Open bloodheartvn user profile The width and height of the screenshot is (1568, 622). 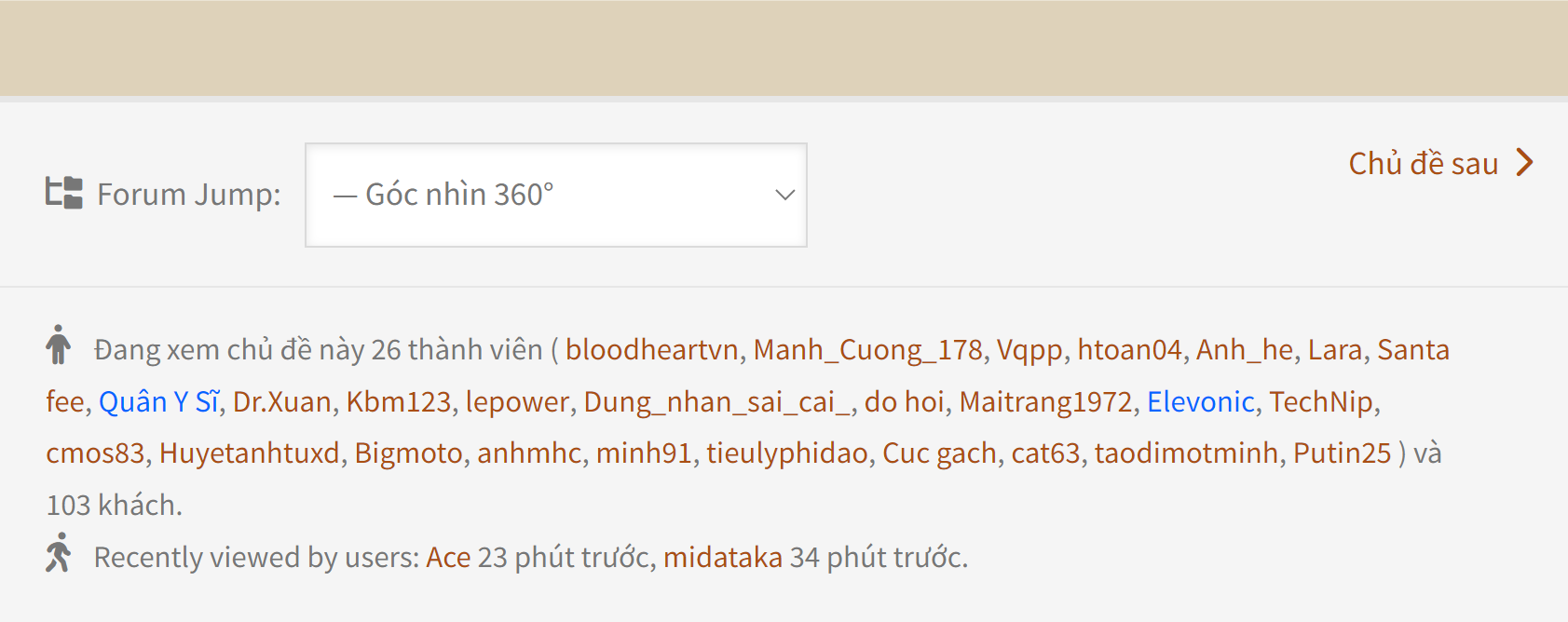(651, 350)
